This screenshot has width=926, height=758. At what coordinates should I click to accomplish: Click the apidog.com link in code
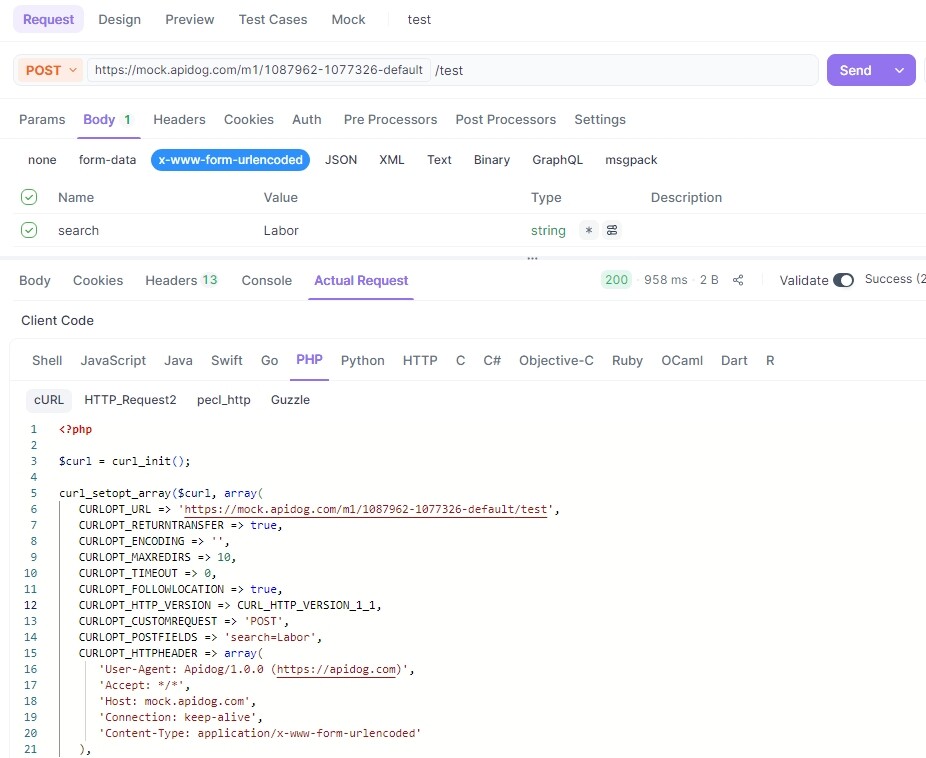coord(337,669)
